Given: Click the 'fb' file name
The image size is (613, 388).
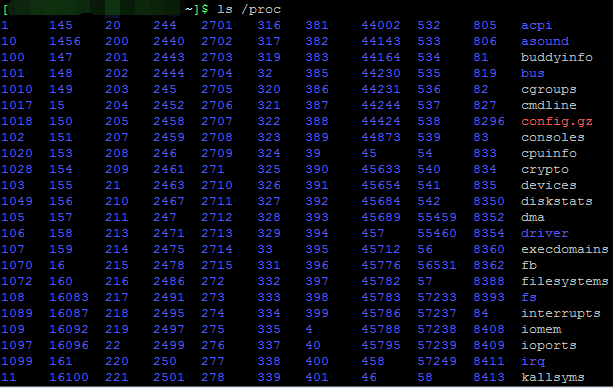Looking at the screenshot, I should pos(529,266).
